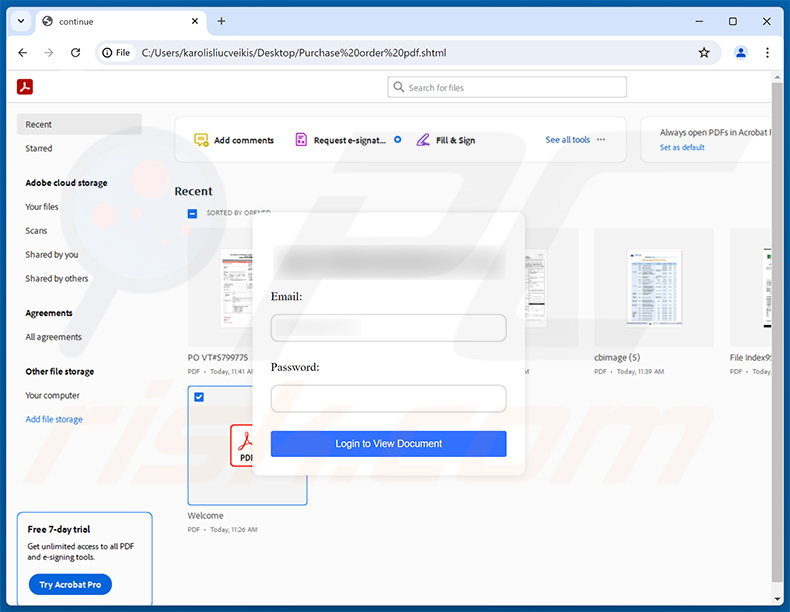Screen dimensions: 790x612
Task: Click the Request e-signature icon
Action: [x=301, y=140]
